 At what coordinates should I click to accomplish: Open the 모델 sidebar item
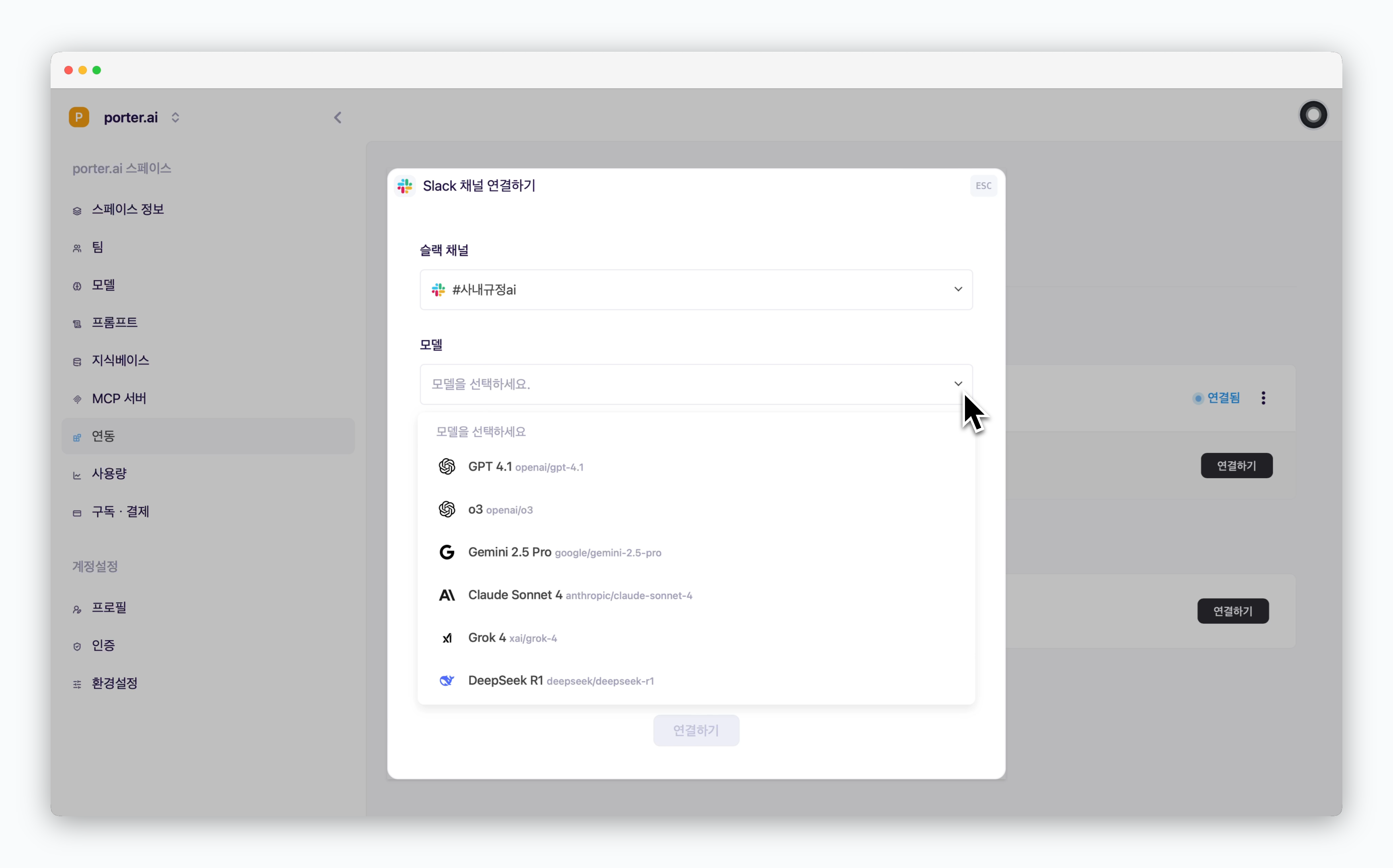click(208, 285)
